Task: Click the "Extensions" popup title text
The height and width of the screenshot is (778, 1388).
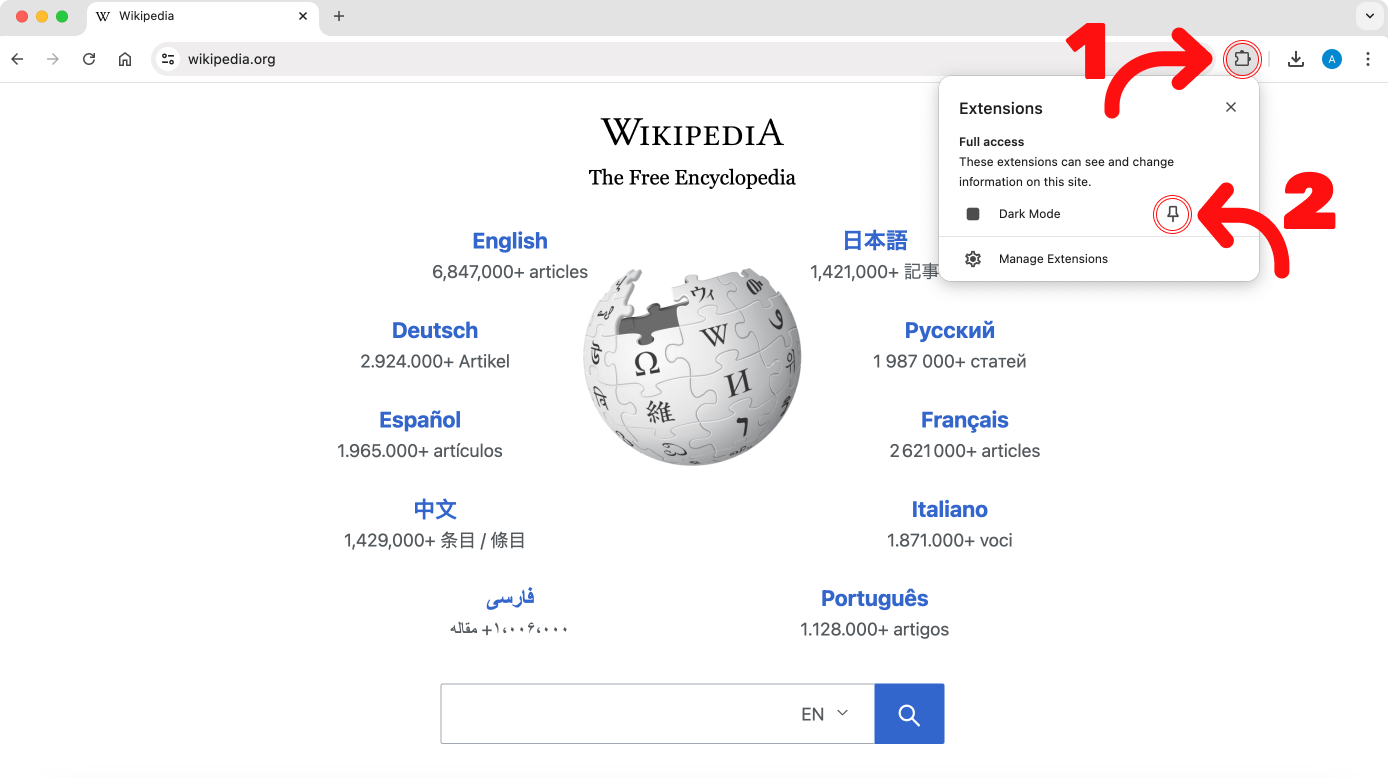Action: coord(1001,108)
